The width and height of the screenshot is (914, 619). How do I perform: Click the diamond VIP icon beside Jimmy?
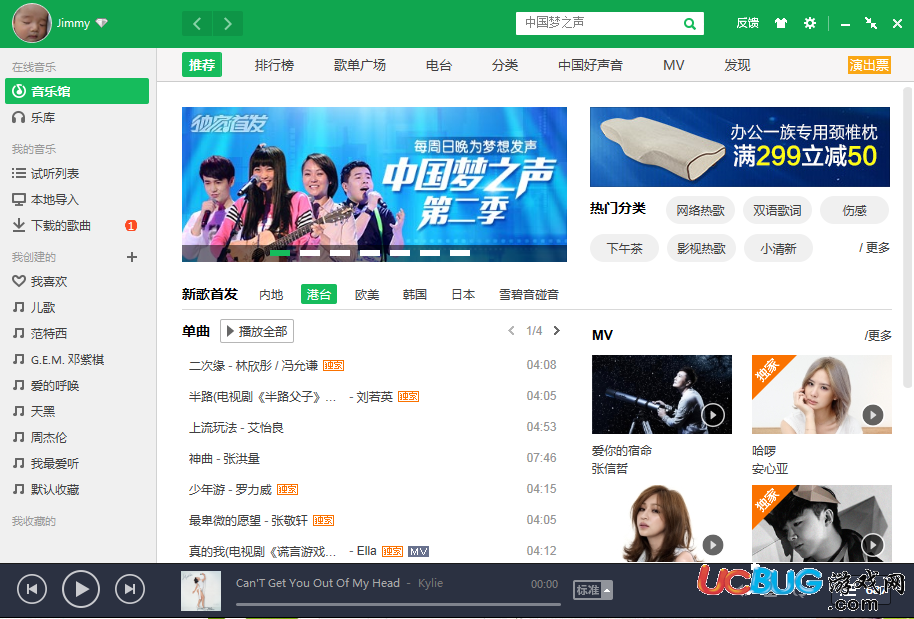coord(102,23)
